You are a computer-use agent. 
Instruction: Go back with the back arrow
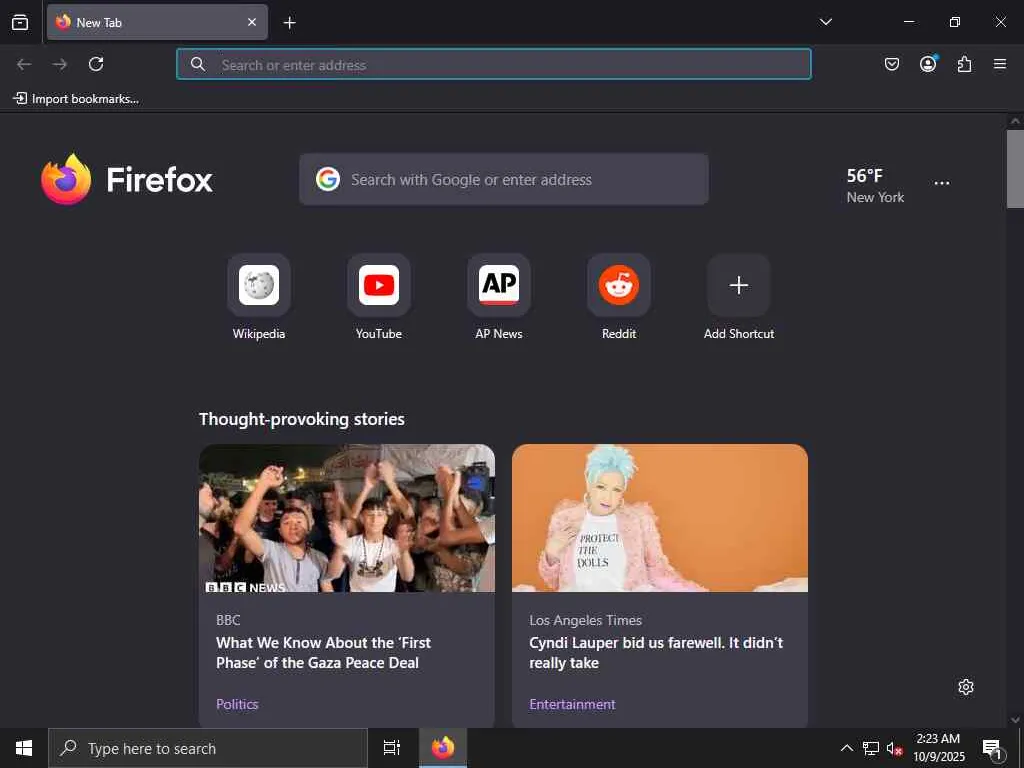[24, 64]
